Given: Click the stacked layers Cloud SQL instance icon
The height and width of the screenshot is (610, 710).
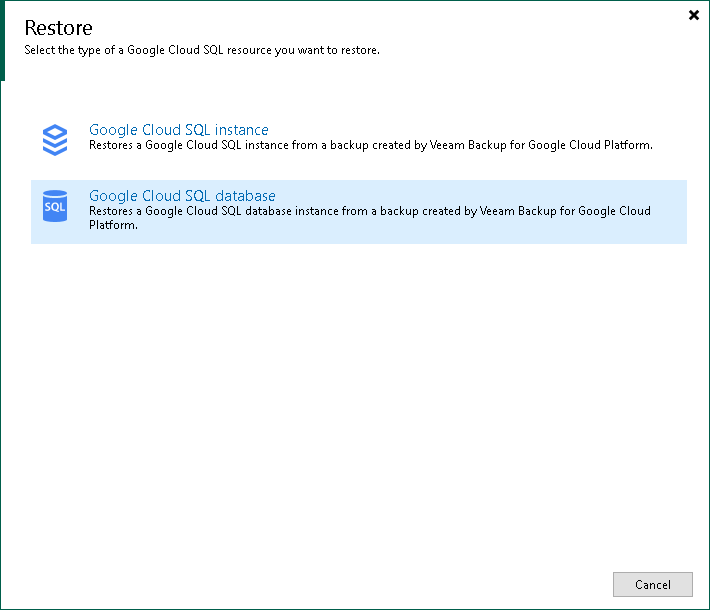Looking at the screenshot, I should (x=55, y=140).
